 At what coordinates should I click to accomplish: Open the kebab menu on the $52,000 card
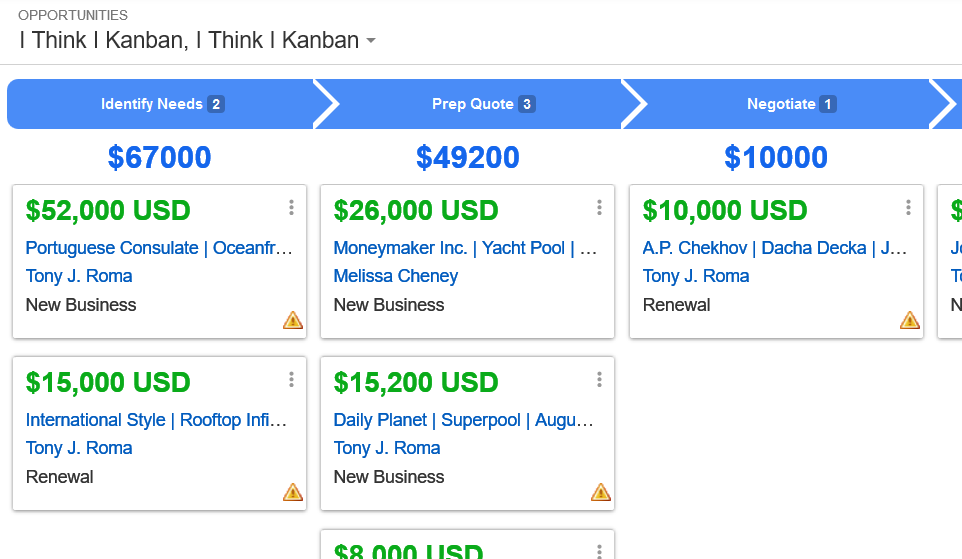(x=291, y=207)
